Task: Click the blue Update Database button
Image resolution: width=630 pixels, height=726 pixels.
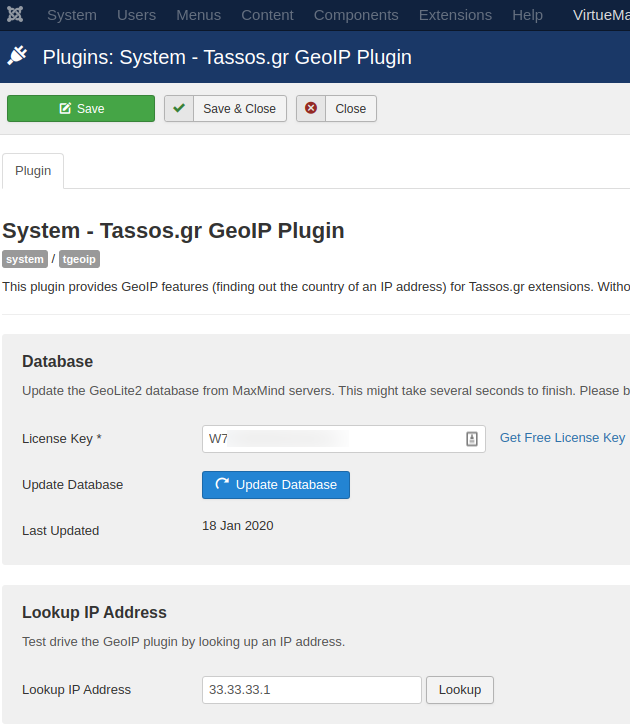Action: 276,485
